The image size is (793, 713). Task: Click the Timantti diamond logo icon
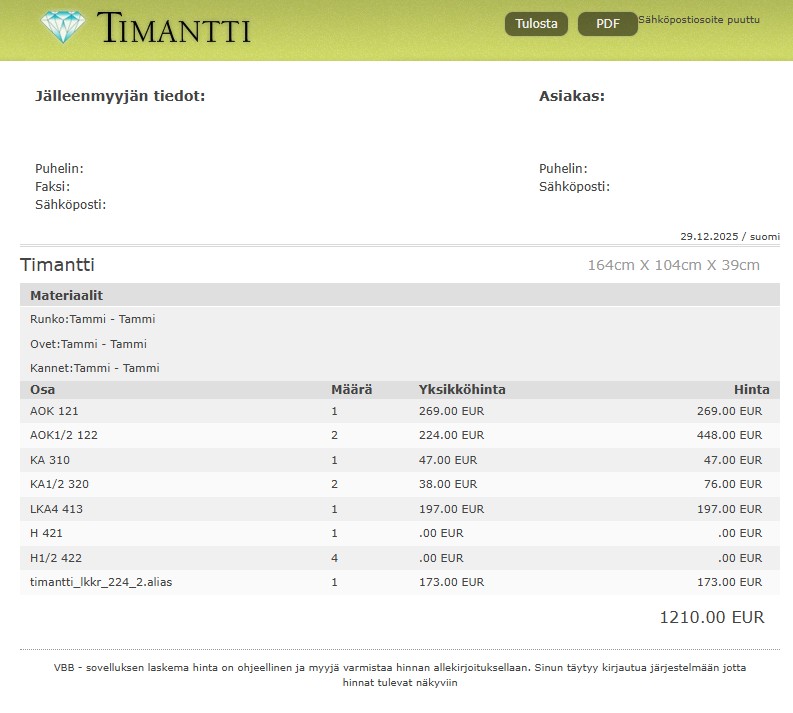tap(63, 27)
